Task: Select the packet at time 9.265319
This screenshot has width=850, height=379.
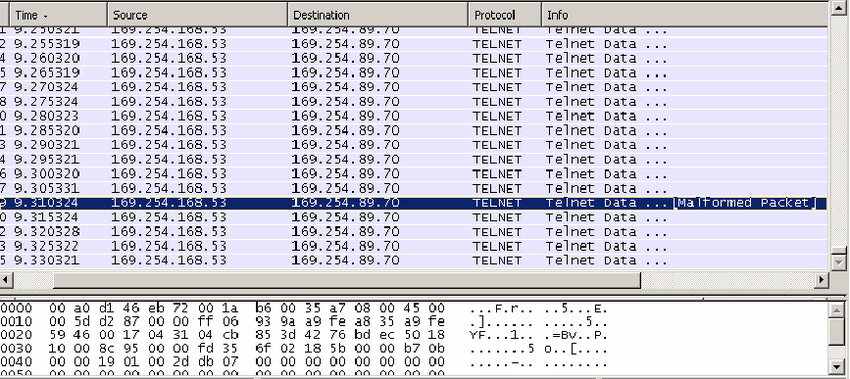Action: pos(414,73)
